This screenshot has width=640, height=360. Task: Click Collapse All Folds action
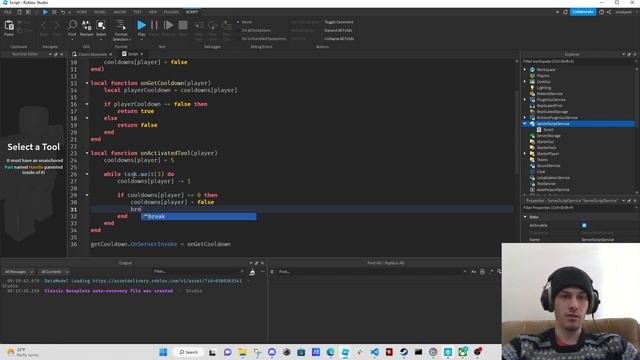pyautogui.click(x=339, y=38)
